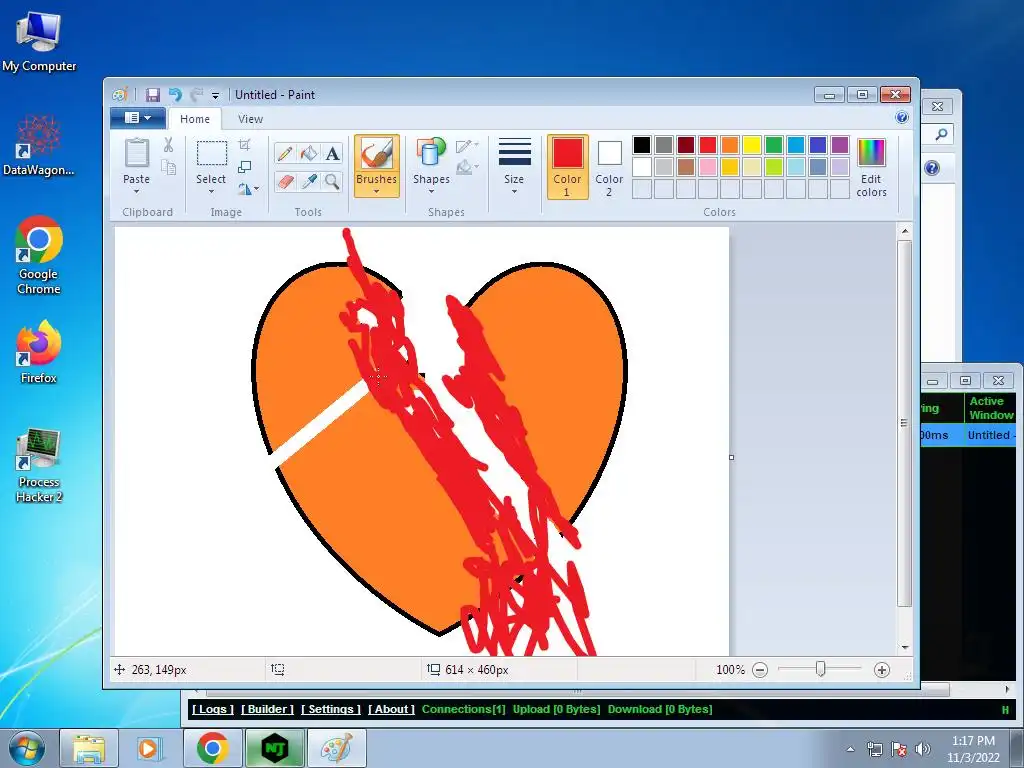
Task: Click the [ Builder ] link
Action: click(x=267, y=709)
